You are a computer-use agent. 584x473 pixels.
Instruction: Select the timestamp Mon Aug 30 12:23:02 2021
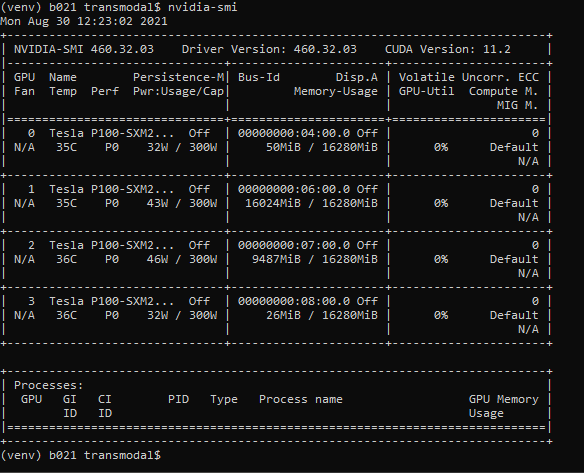coord(84,21)
